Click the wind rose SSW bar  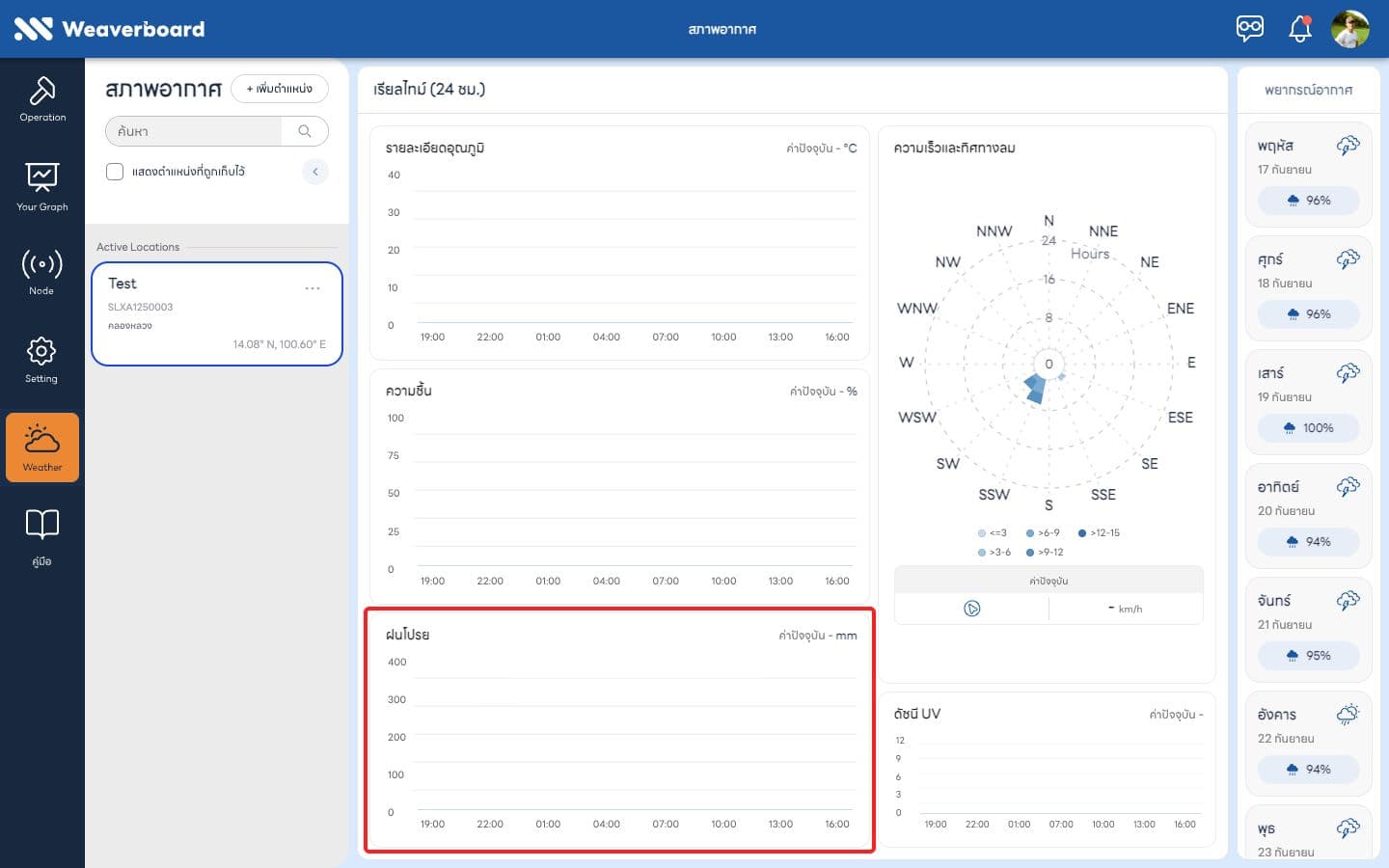(x=1035, y=390)
